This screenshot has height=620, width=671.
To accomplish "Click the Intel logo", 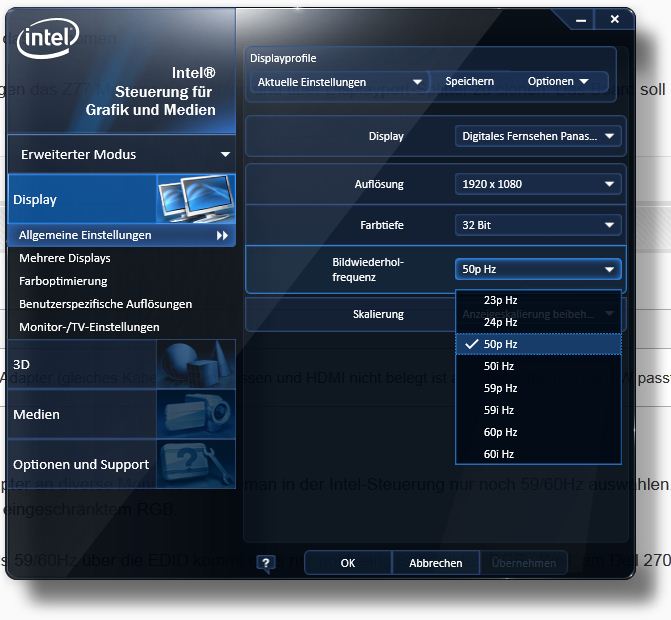I will tap(48, 39).
